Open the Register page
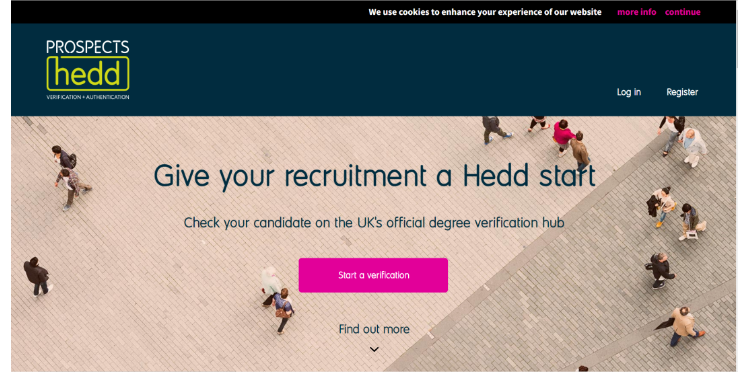Screen dimensions: 750x381 pyautogui.click(x=682, y=92)
